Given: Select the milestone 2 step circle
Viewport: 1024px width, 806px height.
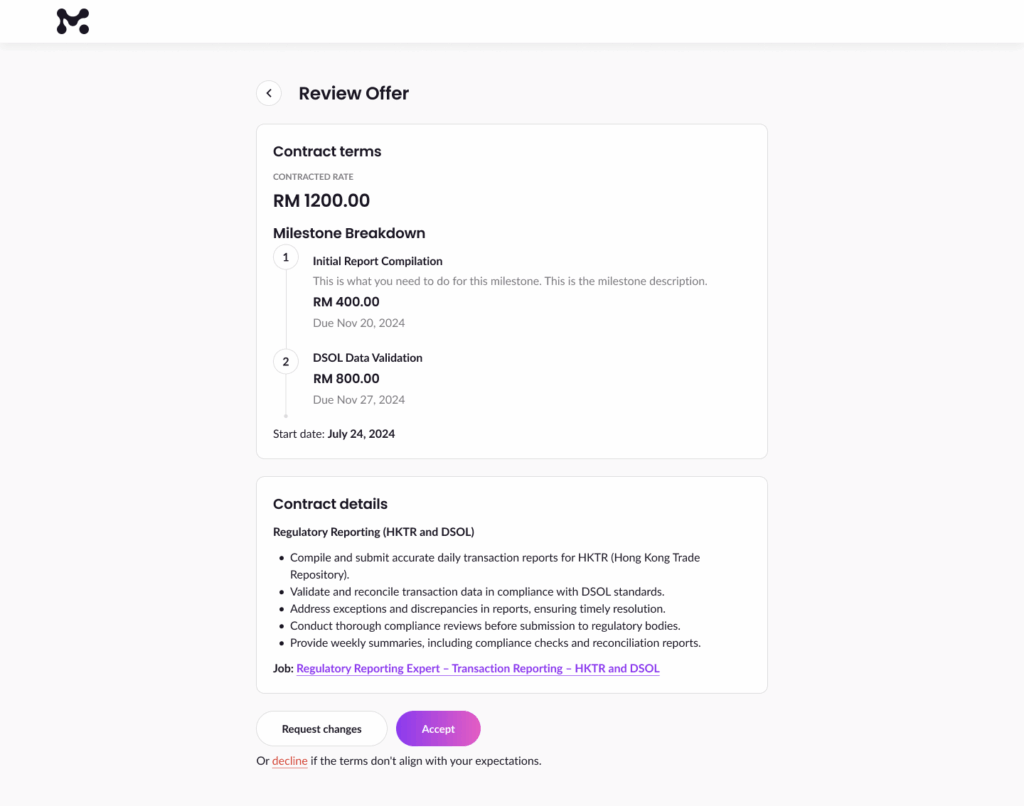Looking at the screenshot, I should click(x=286, y=362).
